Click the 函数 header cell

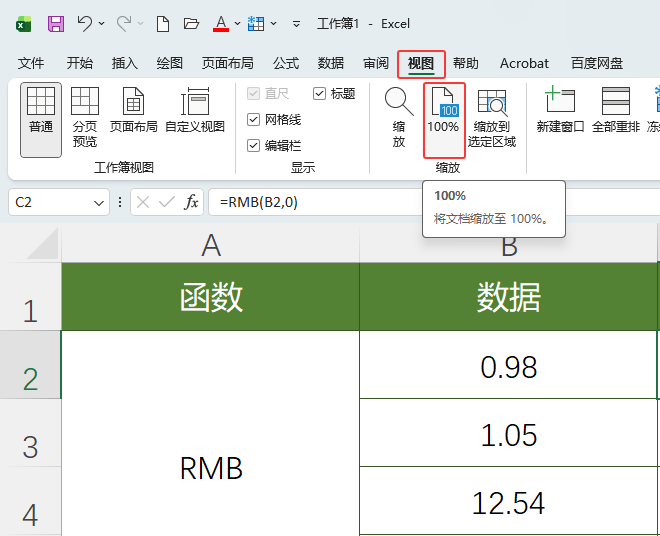(210, 297)
